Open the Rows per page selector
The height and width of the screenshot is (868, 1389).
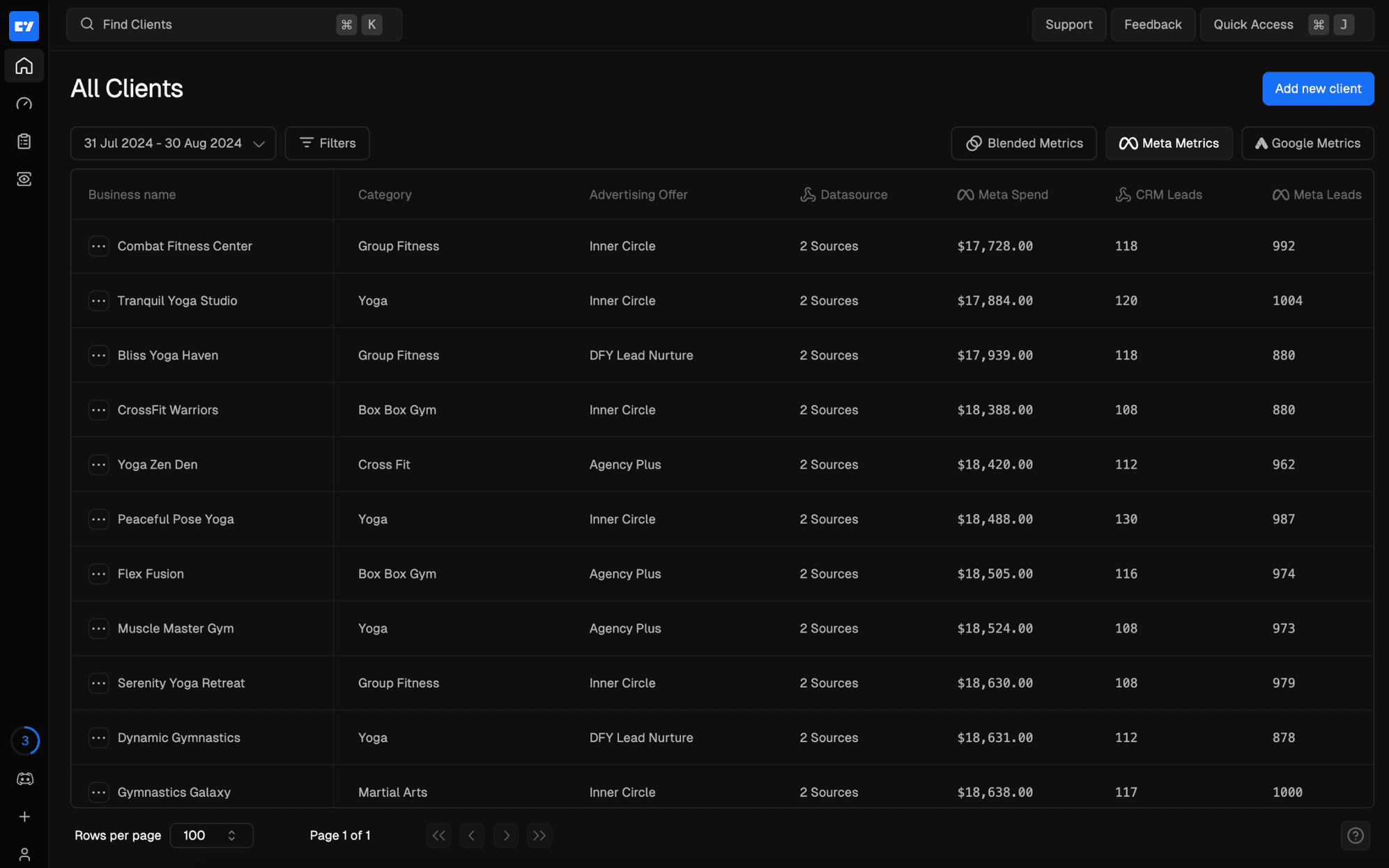(211, 835)
